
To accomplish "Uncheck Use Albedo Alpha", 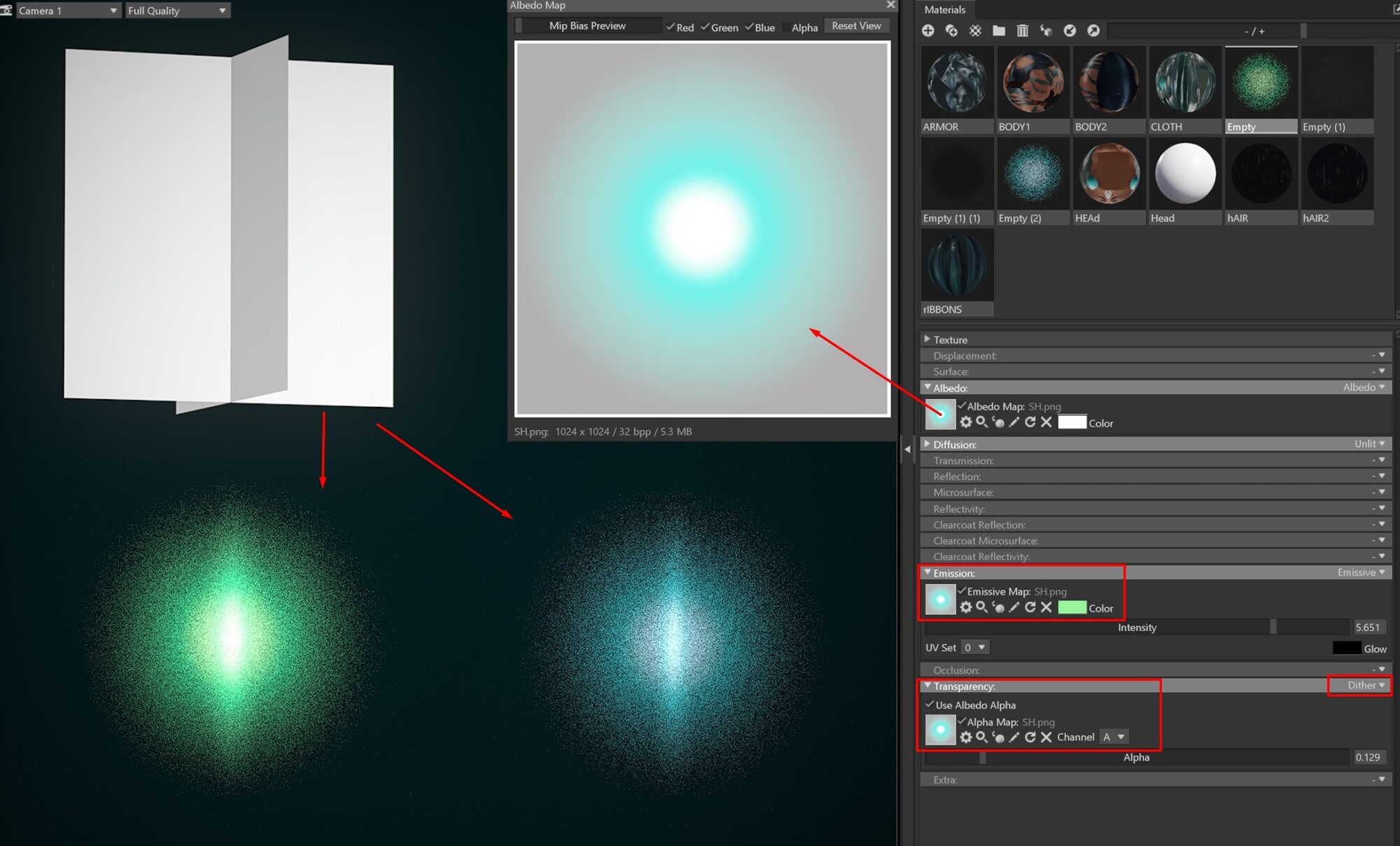I will coord(930,705).
